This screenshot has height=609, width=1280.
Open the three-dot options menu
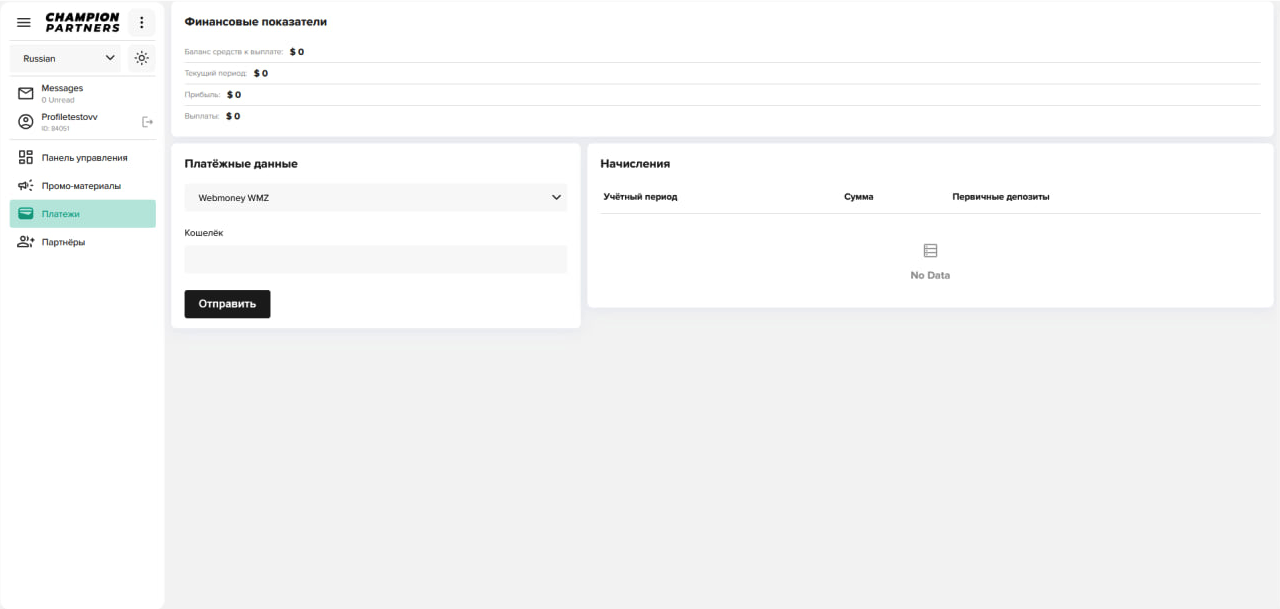tap(142, 22)
